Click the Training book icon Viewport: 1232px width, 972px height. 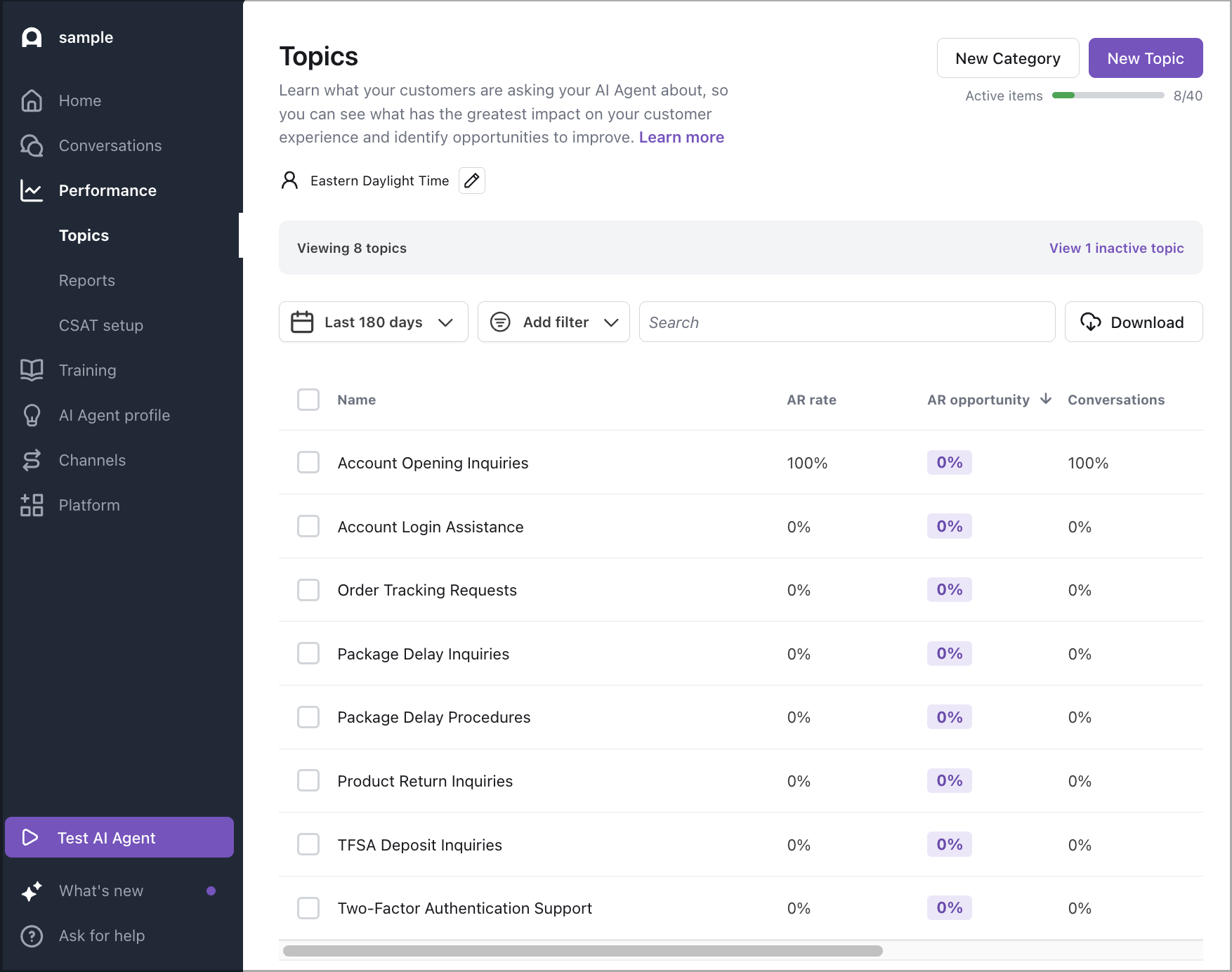click(32, 370)
